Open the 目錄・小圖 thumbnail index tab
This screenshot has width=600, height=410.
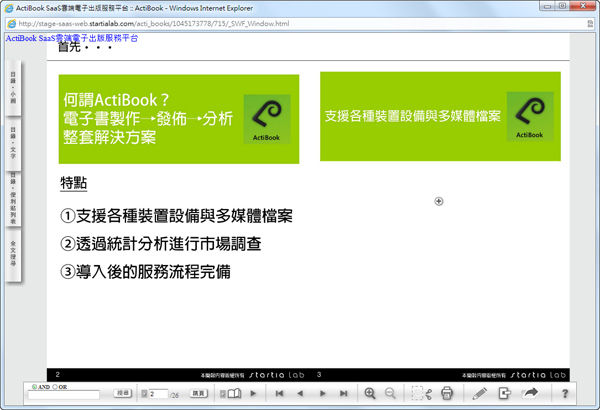pyautogui.click(x=13, y=88)
